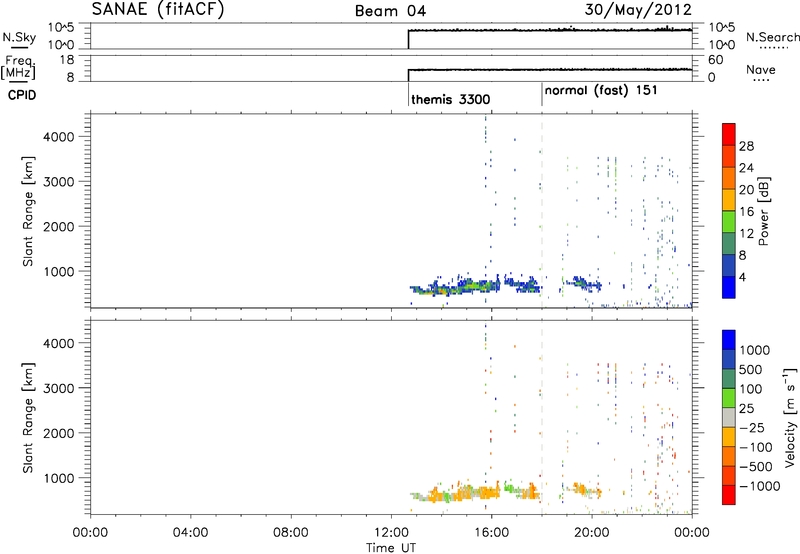This screenshot has width=800, height=554.
Task: Click the 20:00 time tick label
Action: 591,533
